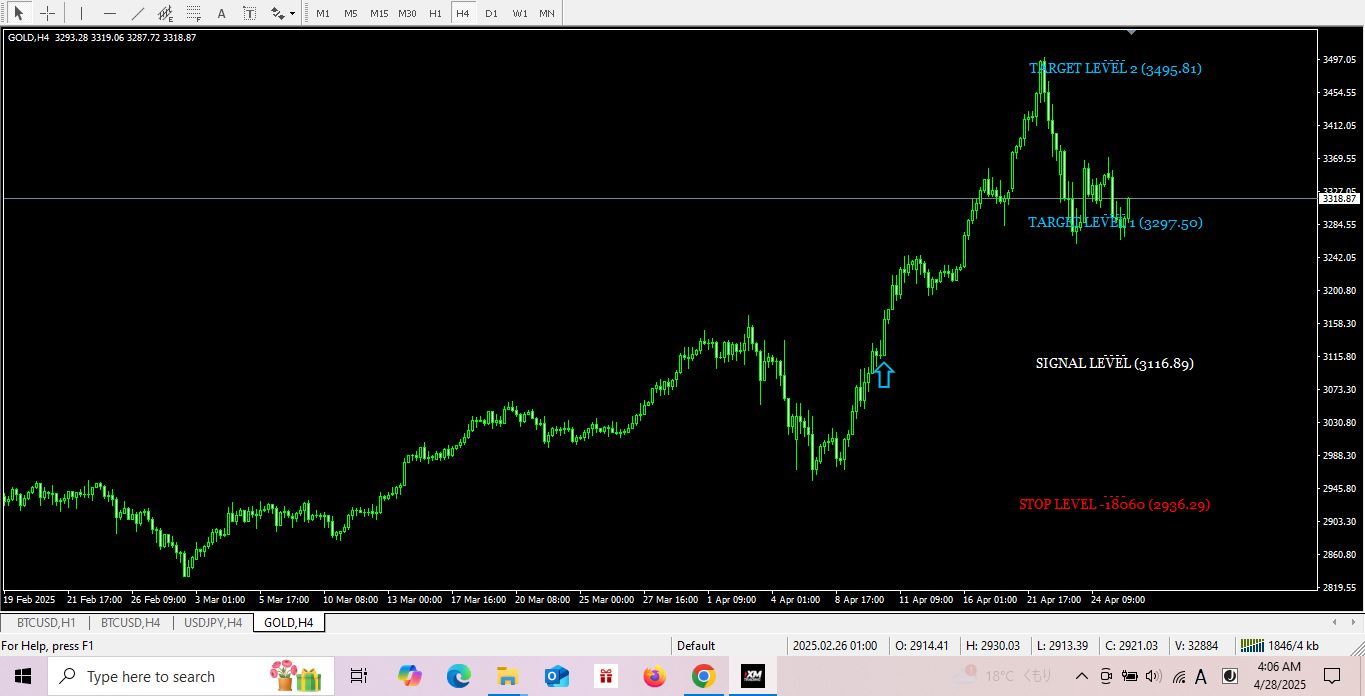This screenshot has width=1365, height=696.
Task: Select the TARGET LEVEL 2 (3495.81) label
Action: pos(1115,69)
